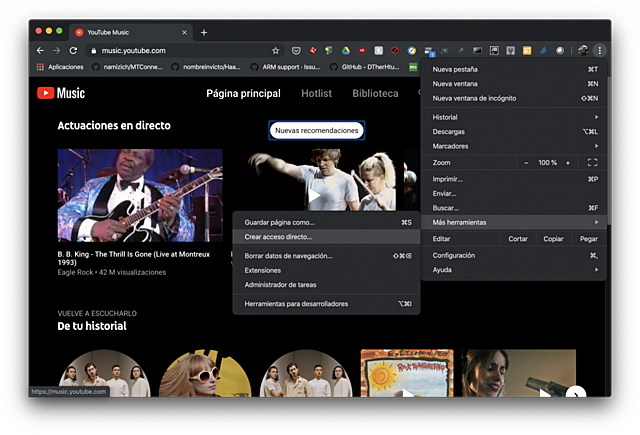Click Copiar in the Editar row
640x435 pixels.
tap(553, 239)
